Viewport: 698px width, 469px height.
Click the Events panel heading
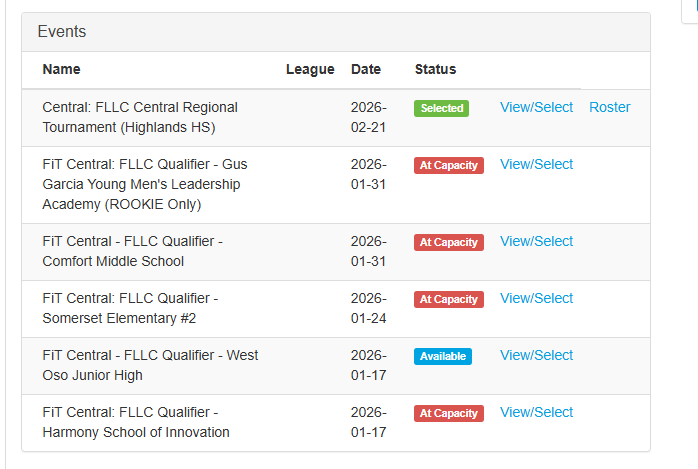point(62,31)
